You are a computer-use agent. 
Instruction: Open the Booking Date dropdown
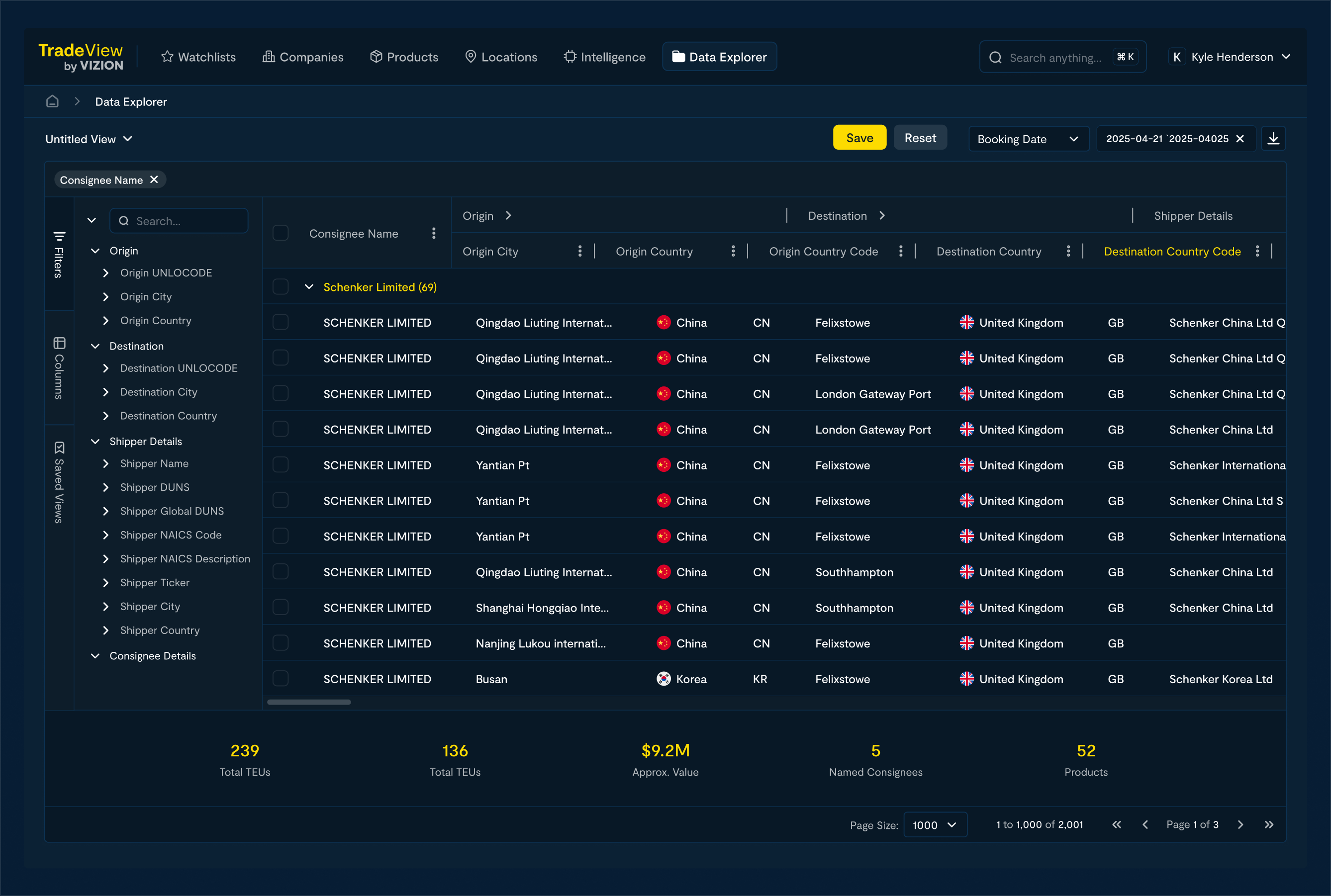pos(1028,139)
